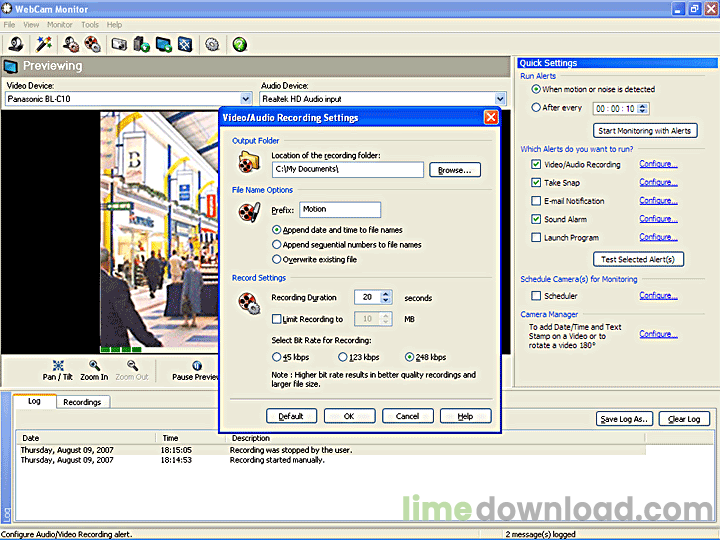Select 'When motion or noise is detected' option

point(535,89)
